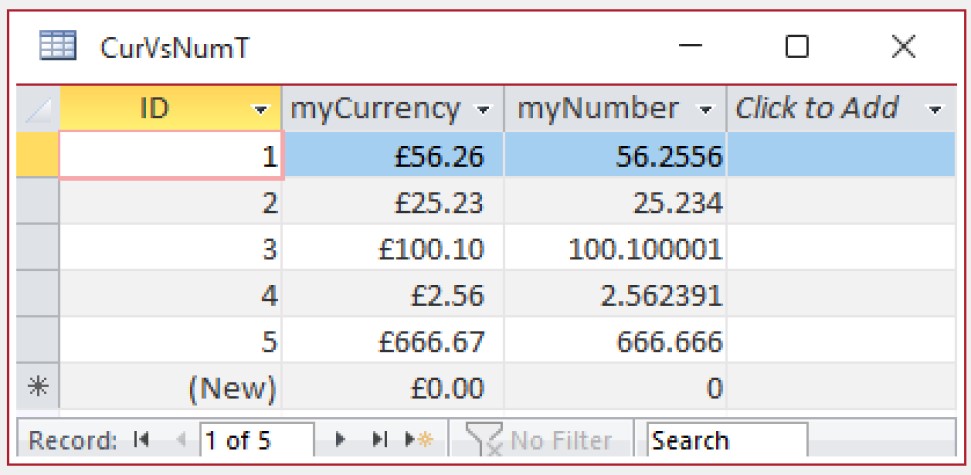This screenshot has height=475, width=971.
Task: Maximize the CurVsNumT table window
Action: 797,47
